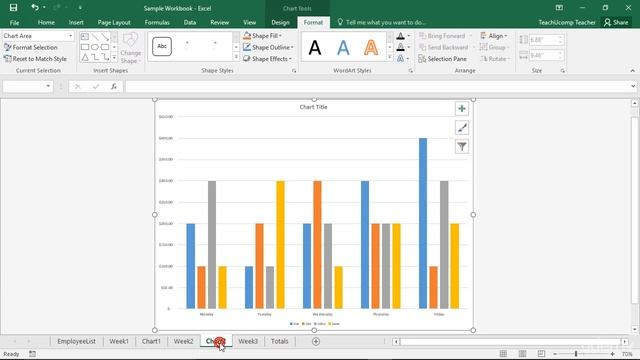Image resolution: width=640 pixels, height=360 pixels.
Task: Select the blue WordArt A style
Action: (x=343, y=48)
